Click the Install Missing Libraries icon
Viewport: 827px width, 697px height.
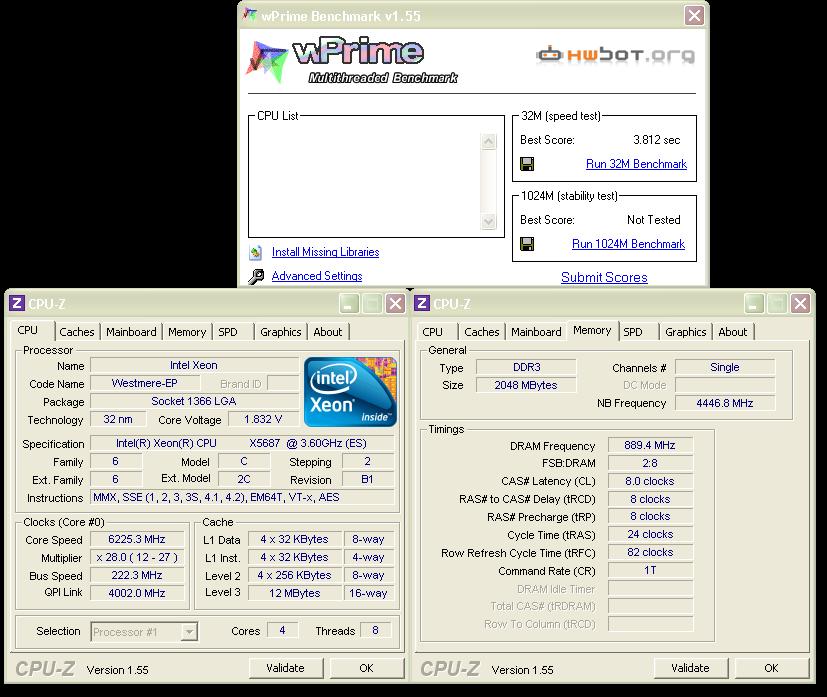tap(256, 253)
